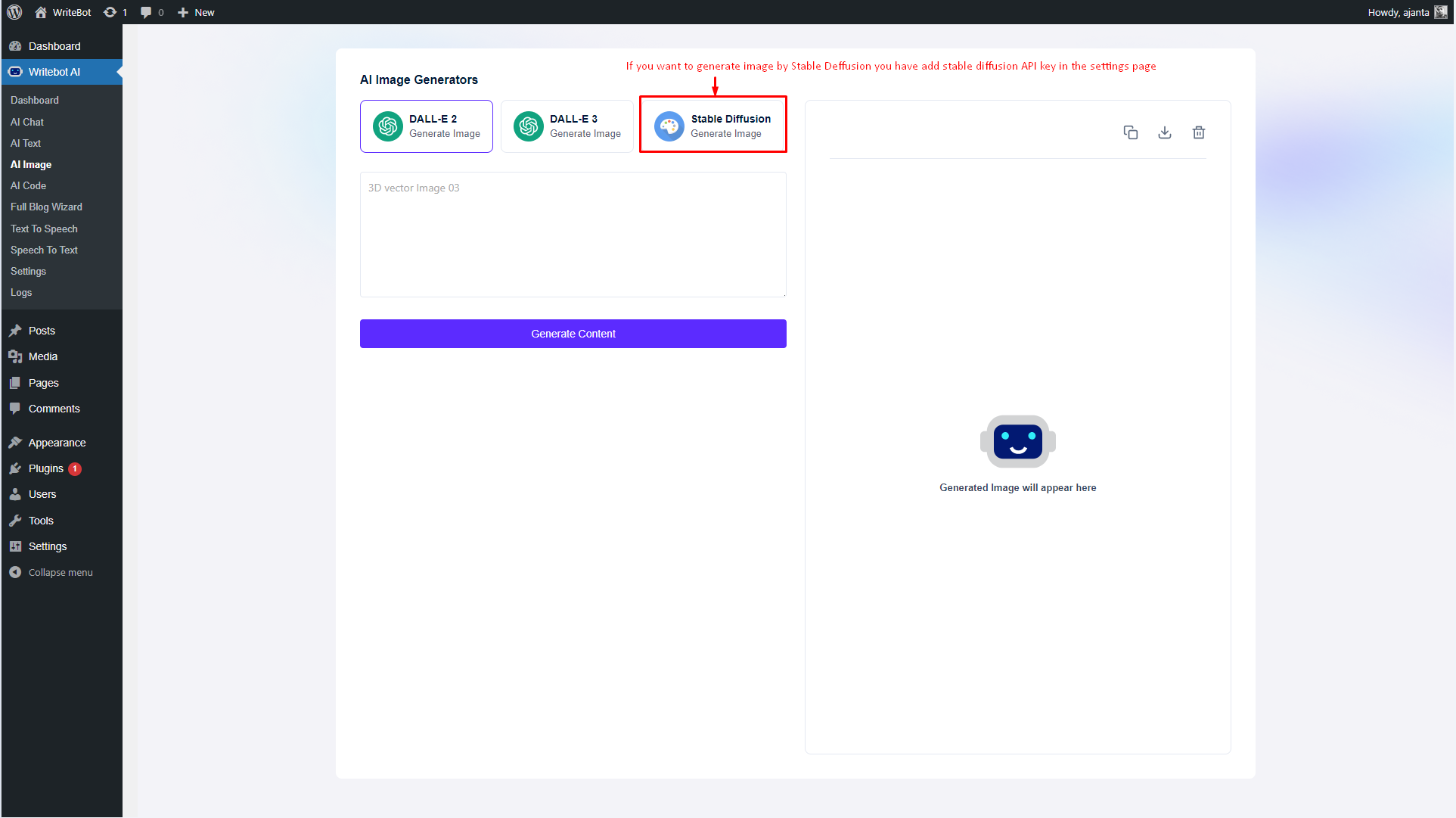The image size is (1456, 818).
Task: Click the delete trash icon on the right panel
Action: (x=1198, y=131)
